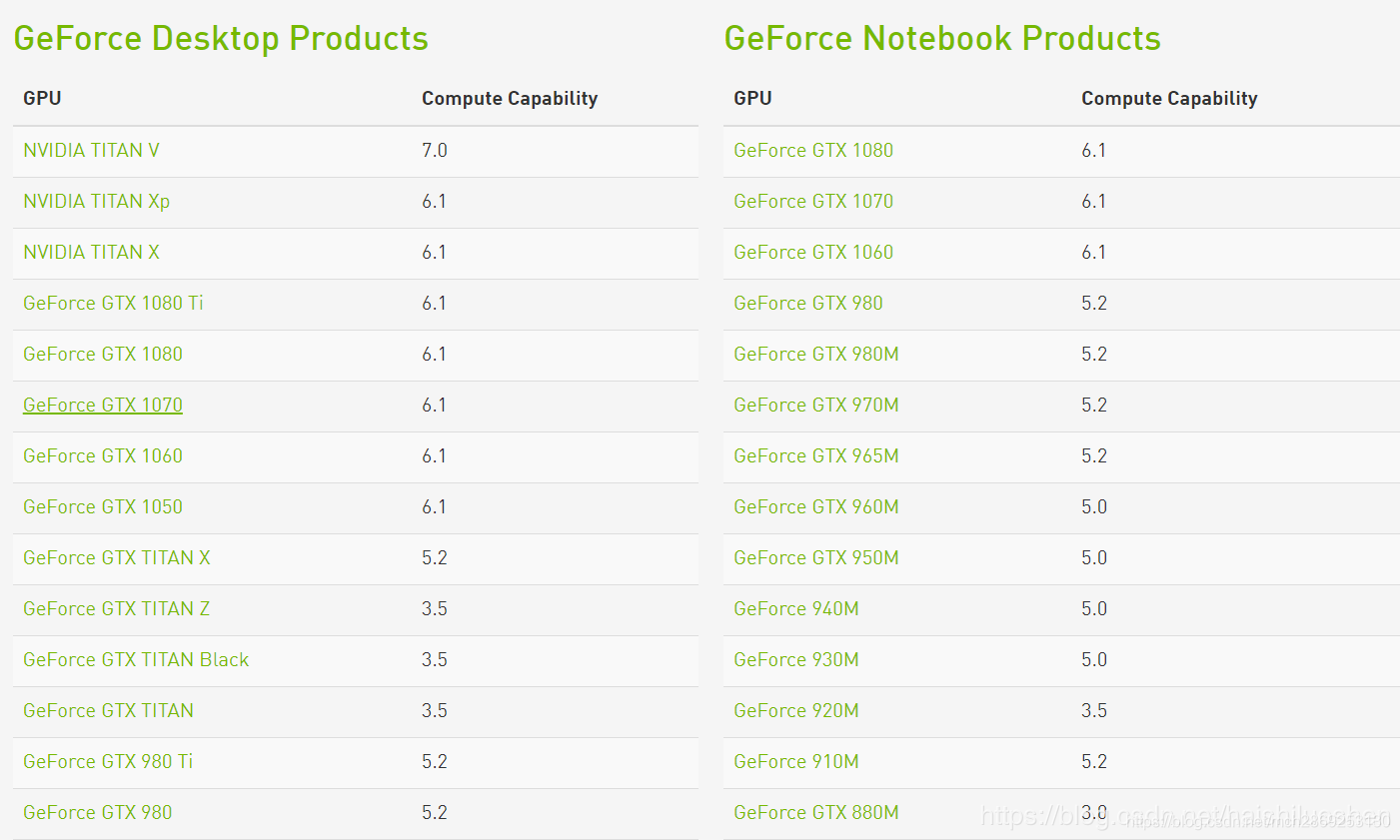Click the plain GeForce GTX TITAN link
Screen dimensions: 1400x840
(x=108, y=711)
